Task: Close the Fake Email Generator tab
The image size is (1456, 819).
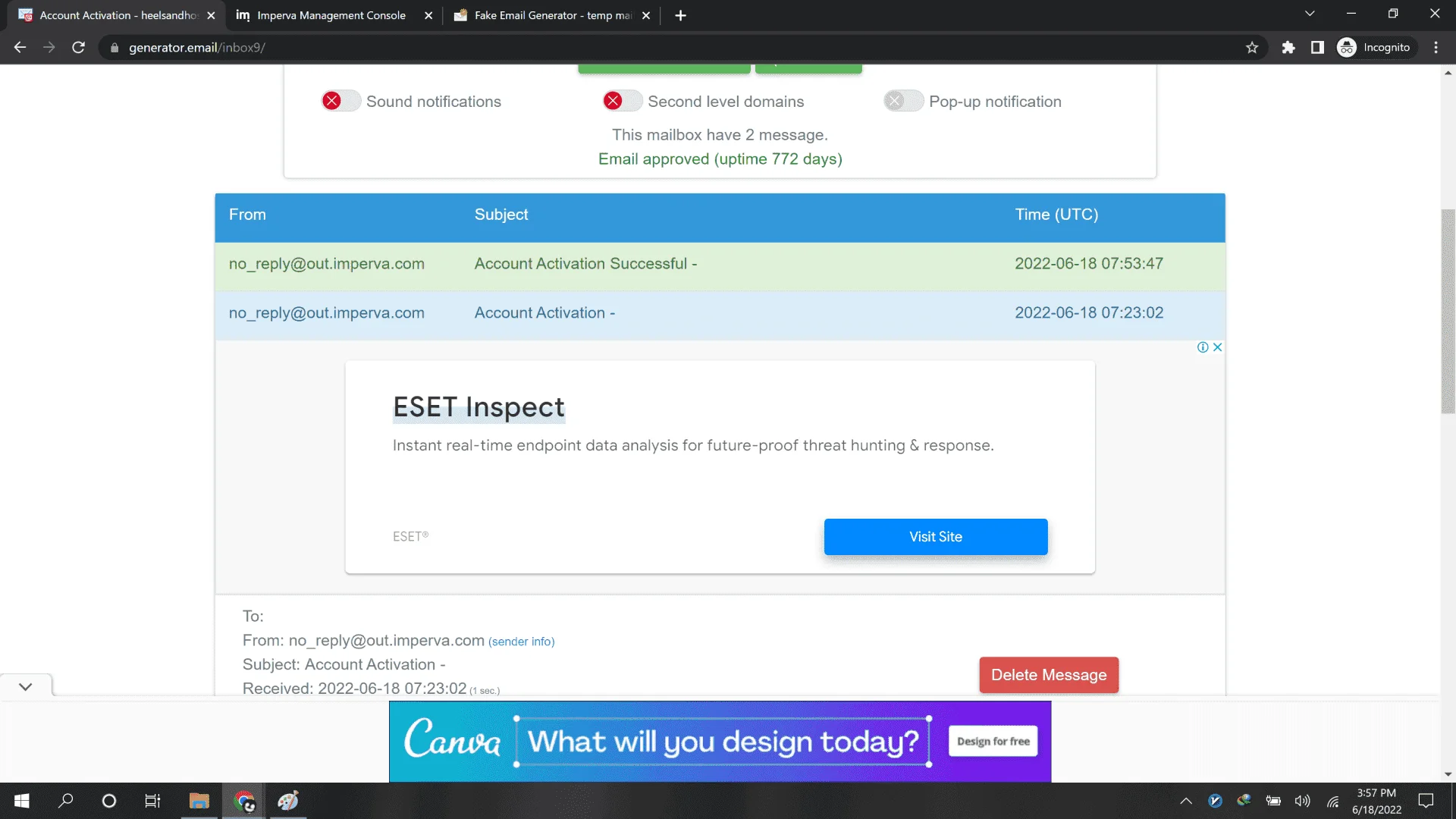Action: tap(646, 15)
